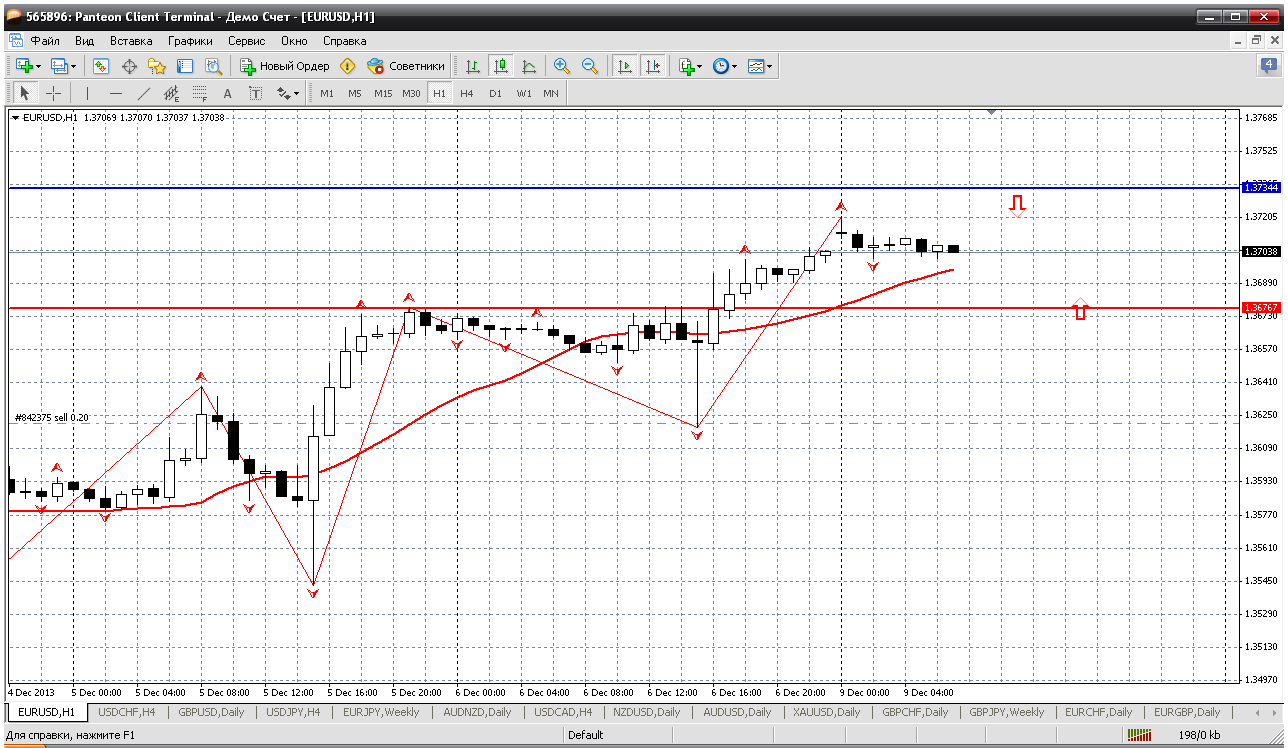Expand the Templates dropdown arrow

click(x=769, y=67)
